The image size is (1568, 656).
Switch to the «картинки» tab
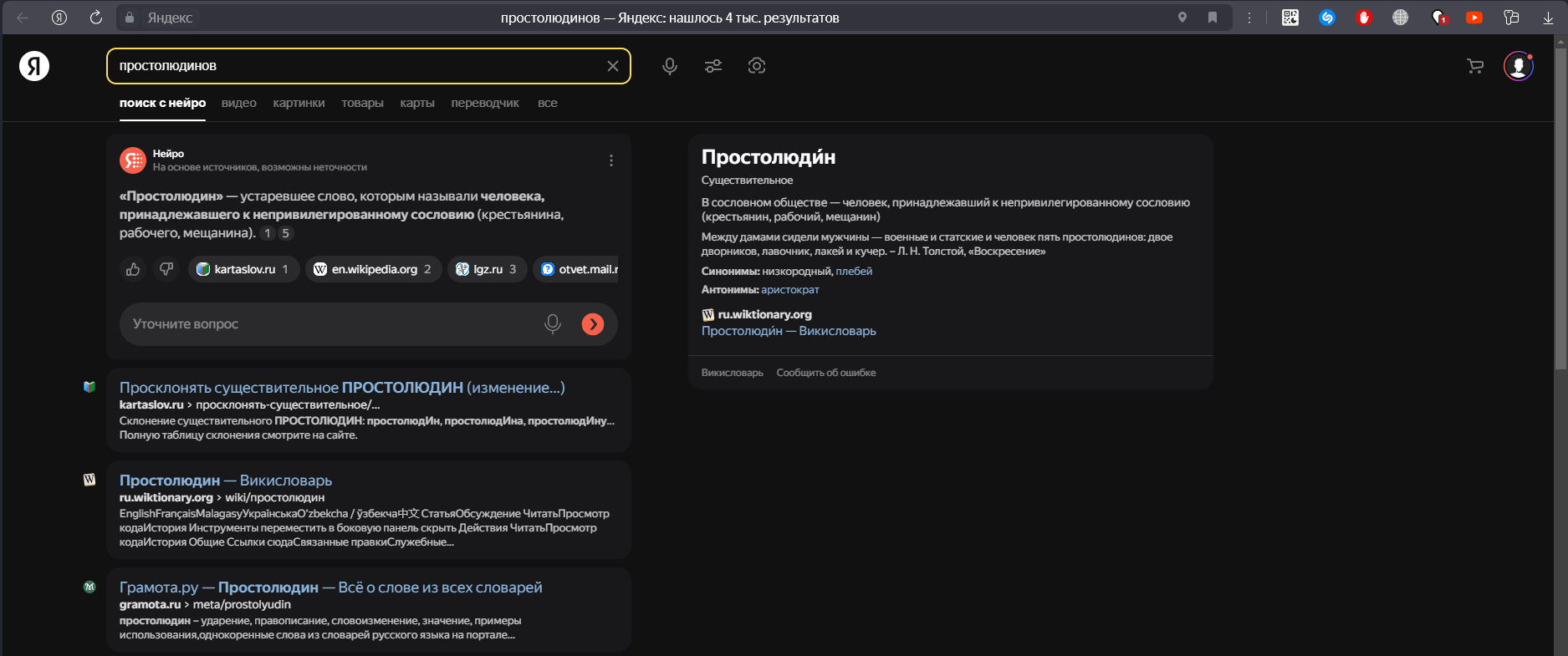299,103
